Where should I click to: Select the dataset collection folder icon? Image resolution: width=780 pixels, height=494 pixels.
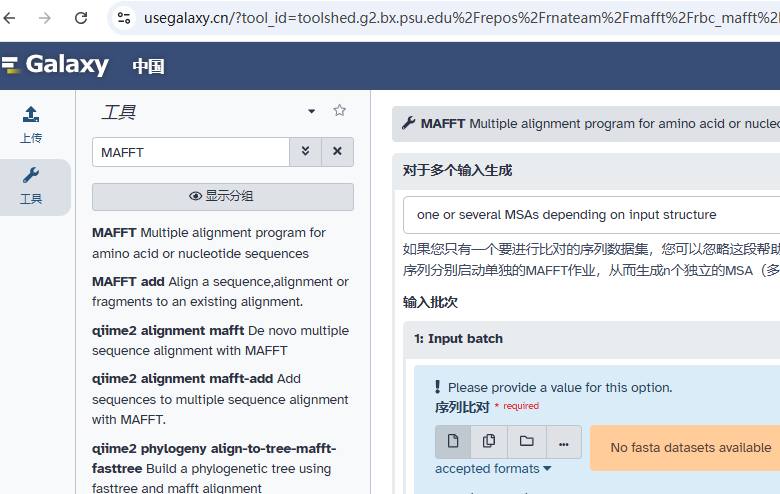pos(526,442)
